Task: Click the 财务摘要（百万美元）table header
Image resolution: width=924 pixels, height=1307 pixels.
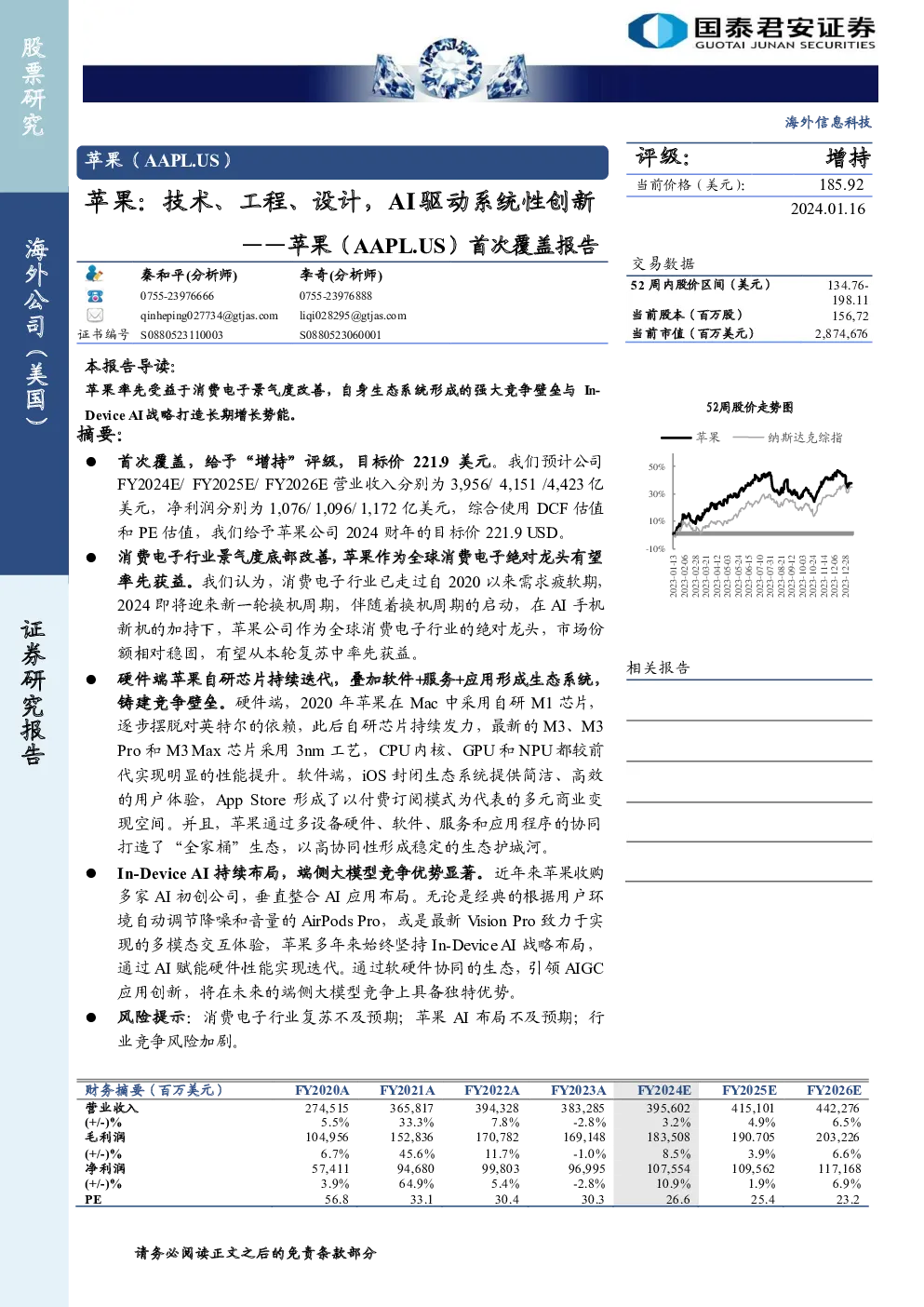Action: tap(154, 1090)
